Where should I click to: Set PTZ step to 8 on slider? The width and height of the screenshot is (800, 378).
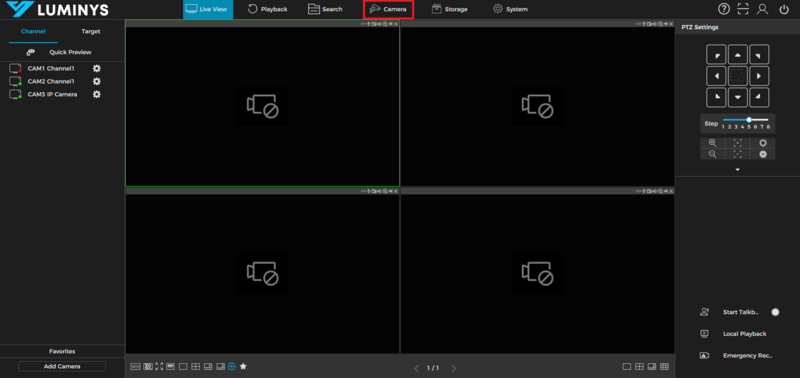(768, 127)
